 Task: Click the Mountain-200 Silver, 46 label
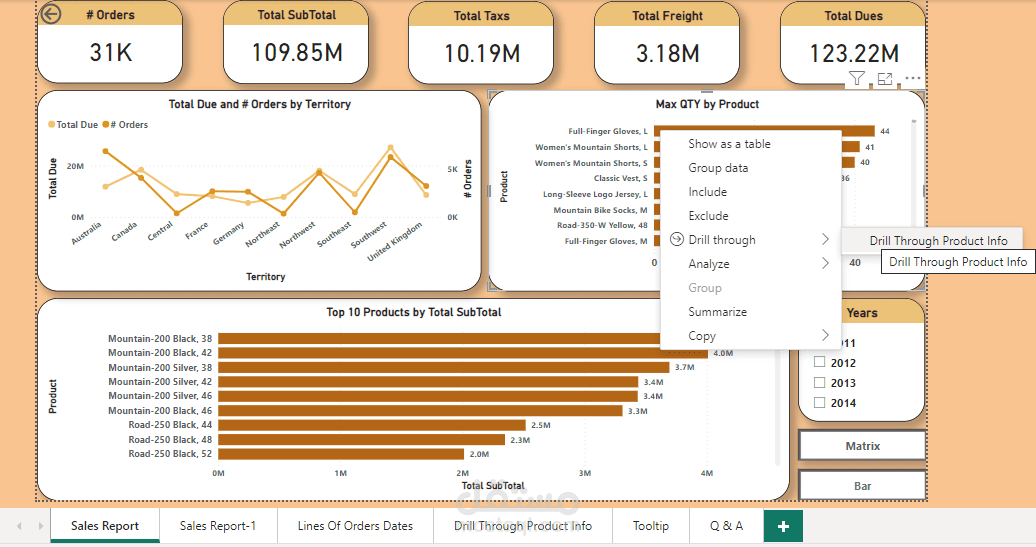pyautogui.click(x=161, y=396)
